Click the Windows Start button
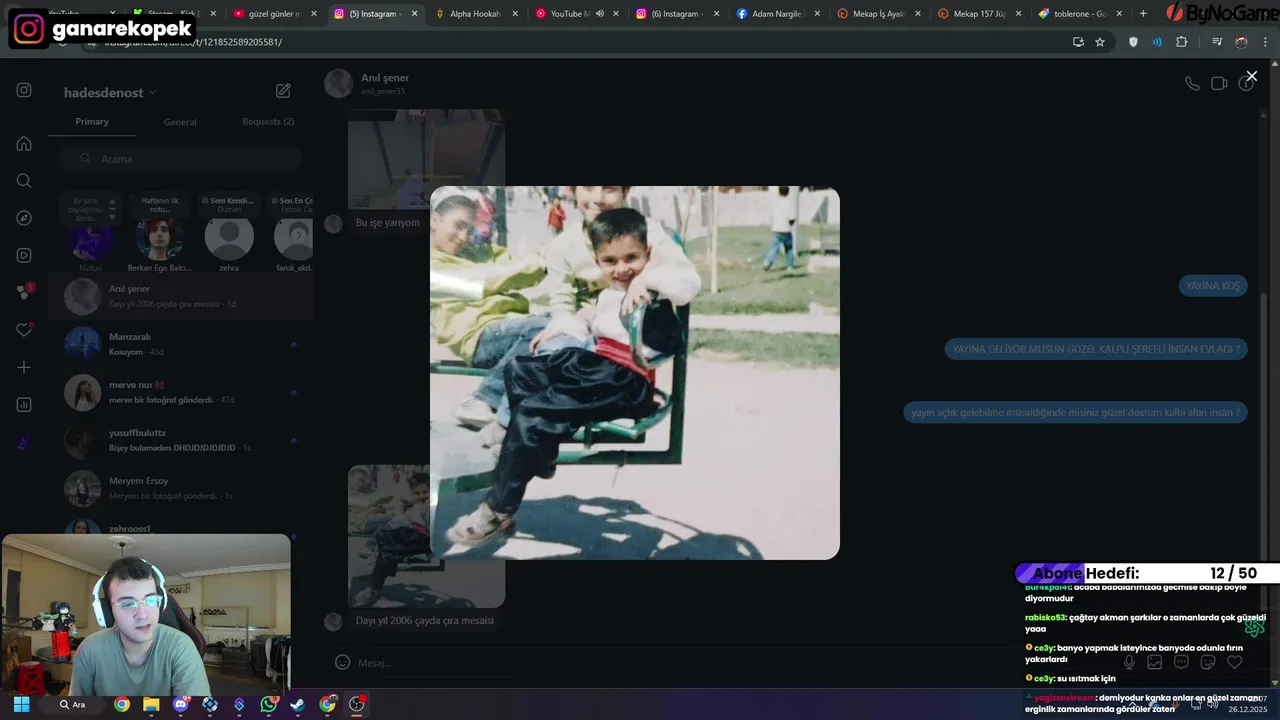The image size is (1280, 720). point(21,704)
